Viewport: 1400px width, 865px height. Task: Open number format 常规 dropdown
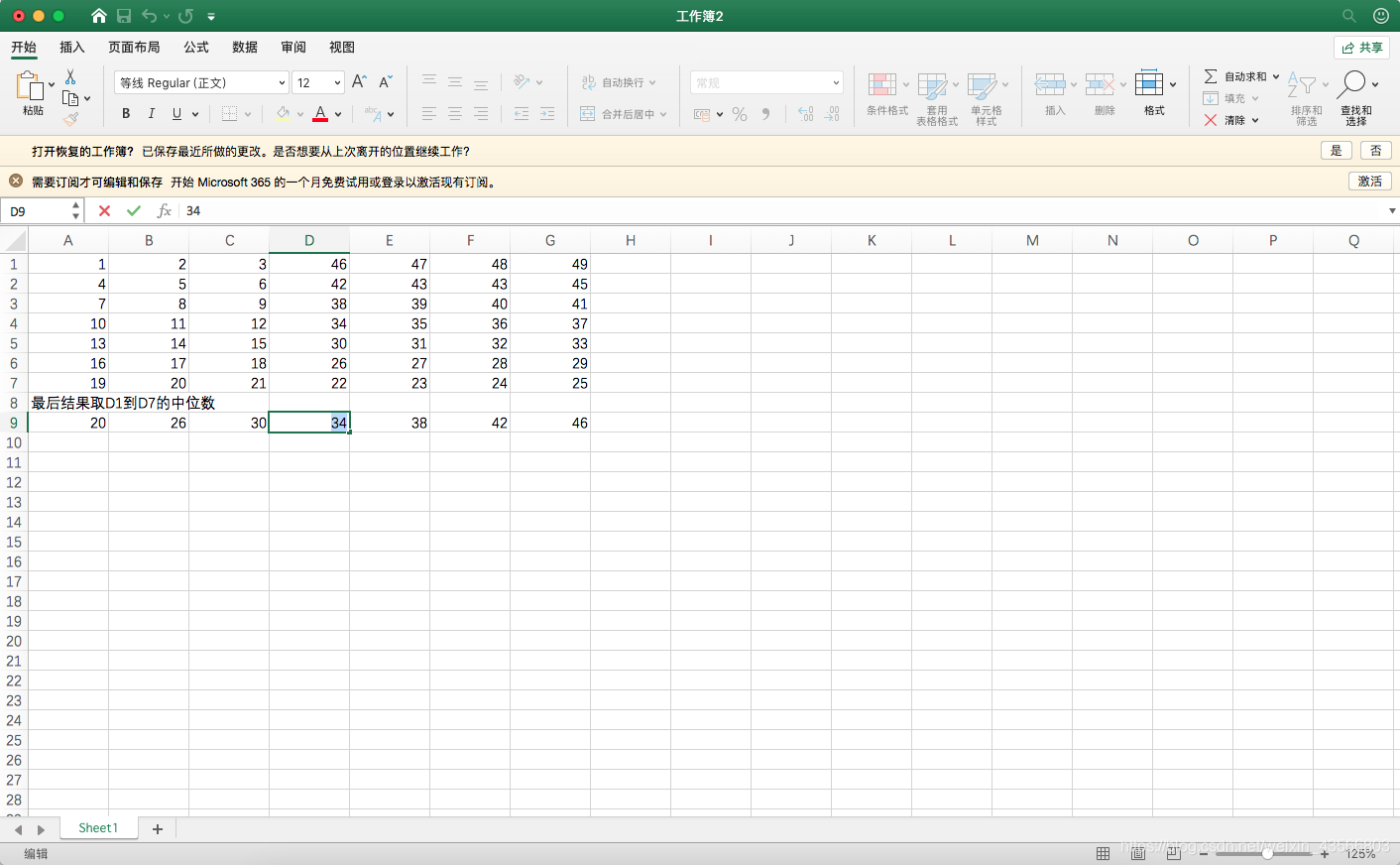tap(836, 83)
